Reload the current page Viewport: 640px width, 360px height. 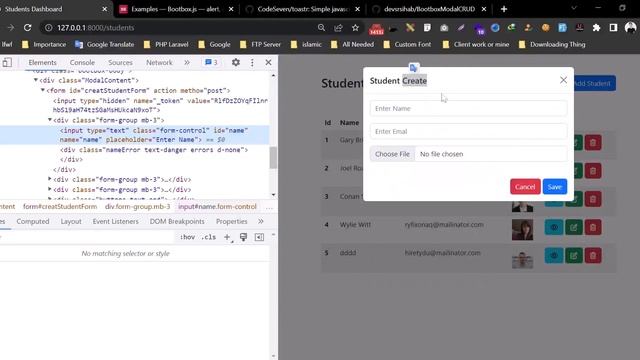coord(27,28)
